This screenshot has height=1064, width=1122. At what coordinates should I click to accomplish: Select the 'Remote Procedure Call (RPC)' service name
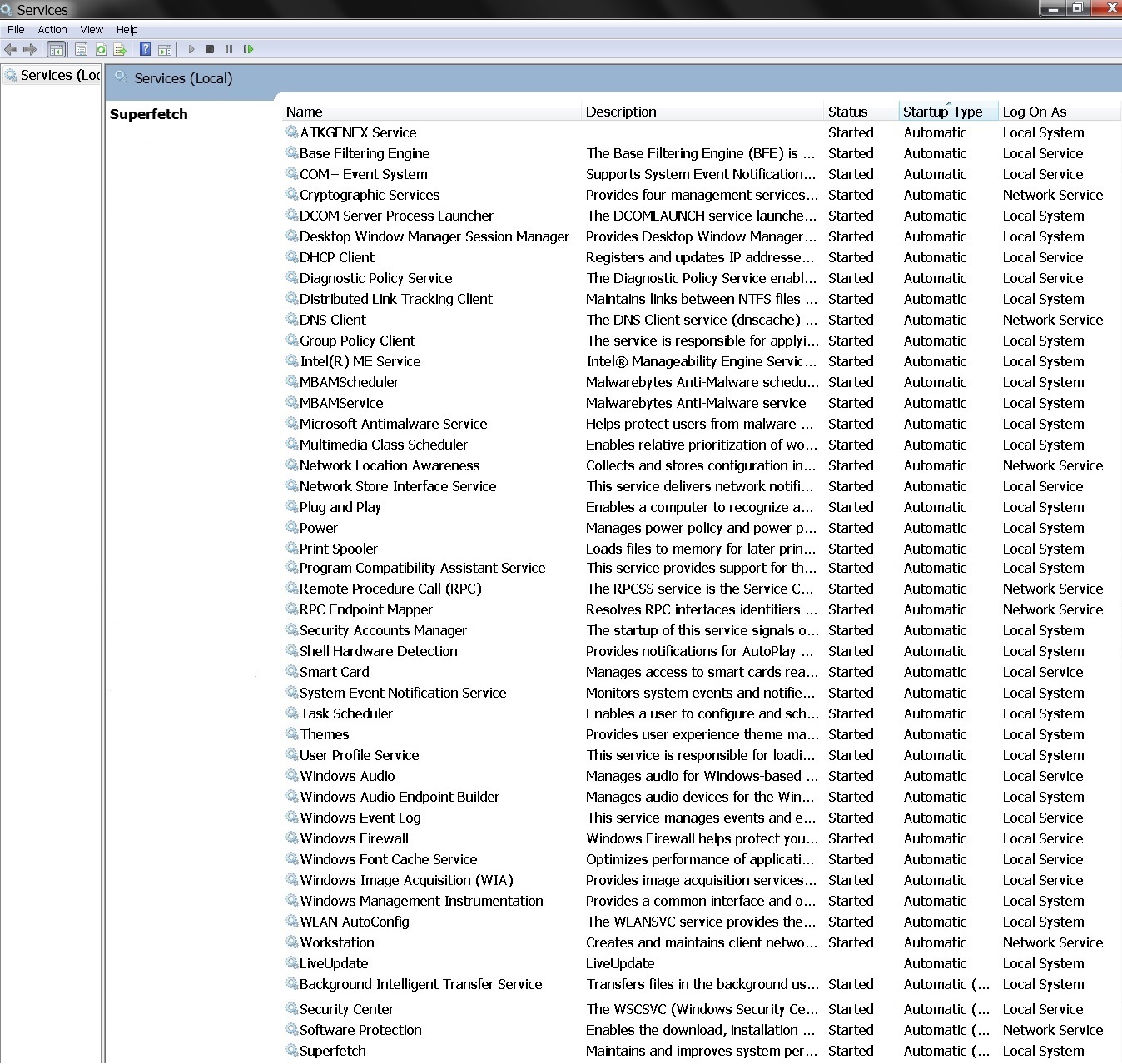(x=390, y=589)
